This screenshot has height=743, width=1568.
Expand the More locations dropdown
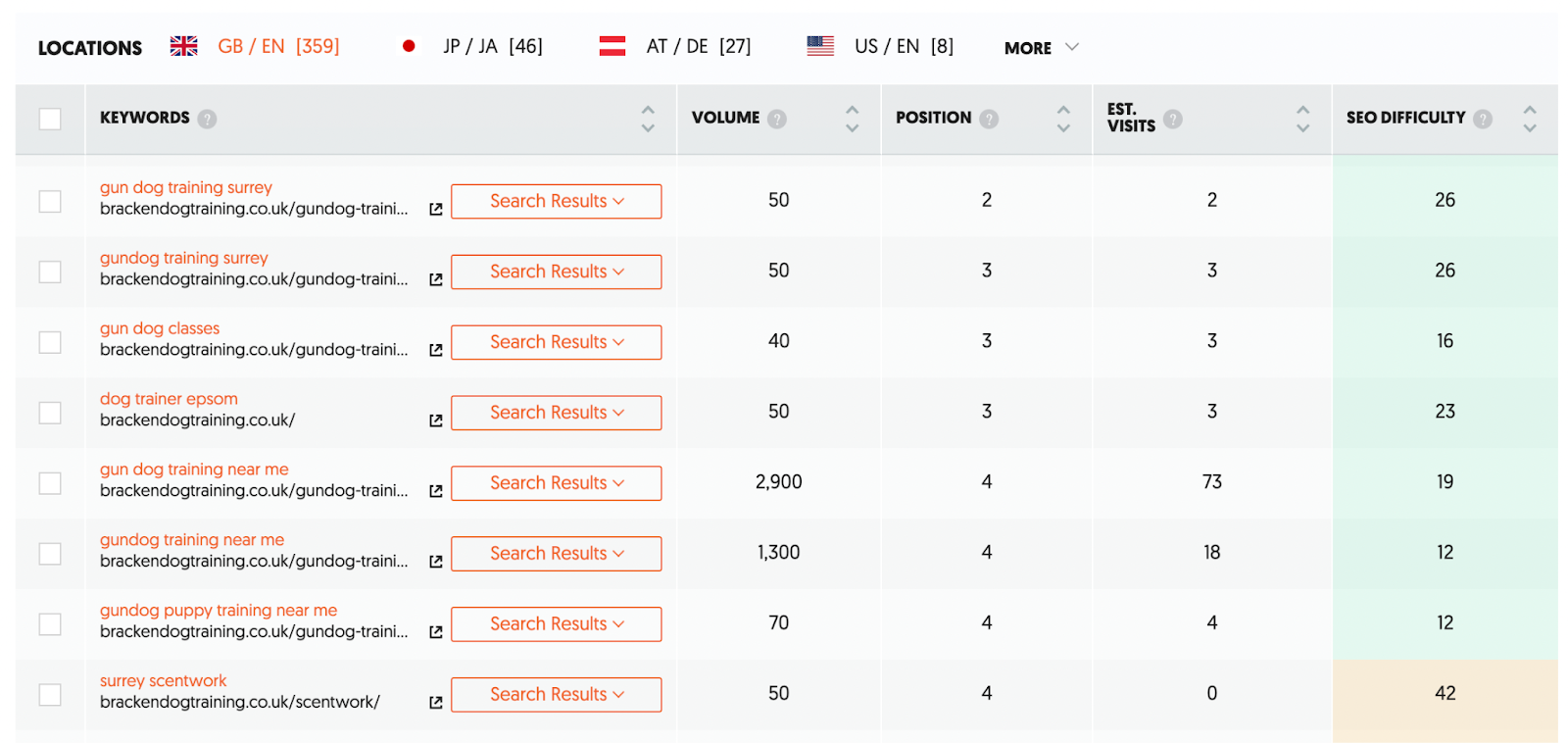(x=1041, y=47)
